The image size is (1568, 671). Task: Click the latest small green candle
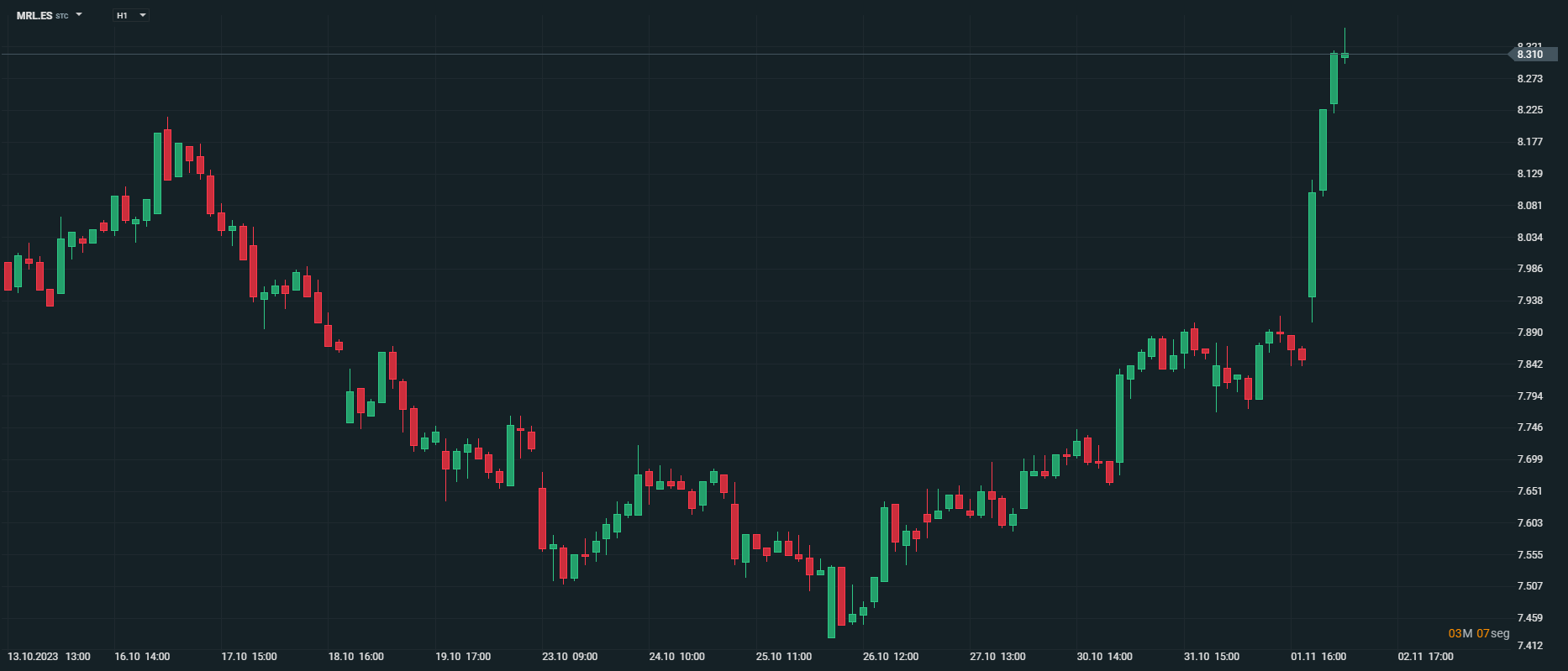(1344, 55)
